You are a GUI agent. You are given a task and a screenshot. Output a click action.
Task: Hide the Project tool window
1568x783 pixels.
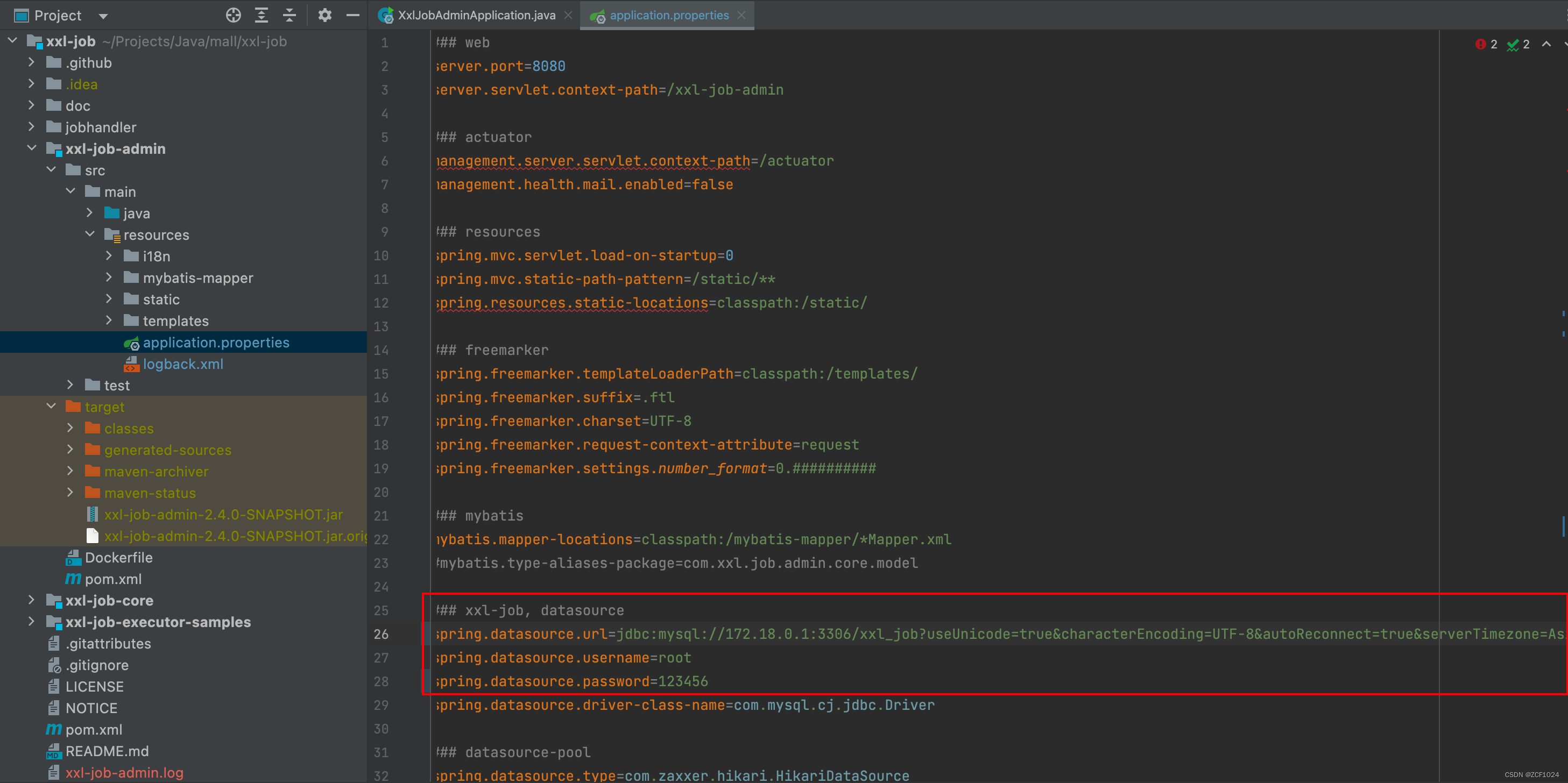(353, 15)
